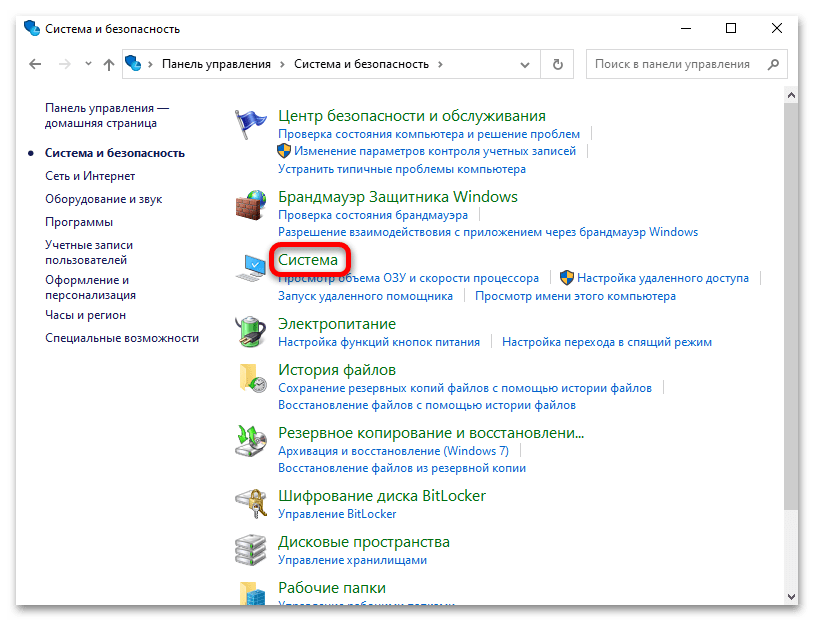
Task: Click Восстановление файлов из резервной копии
Action: (402, 468)
